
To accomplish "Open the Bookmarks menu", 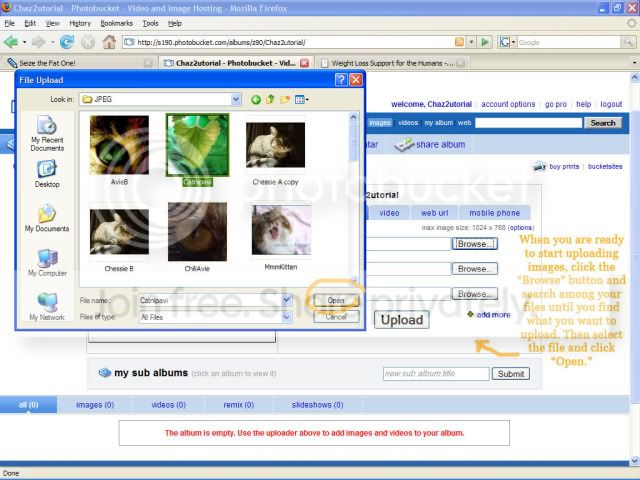I will (x=116, y=22).
